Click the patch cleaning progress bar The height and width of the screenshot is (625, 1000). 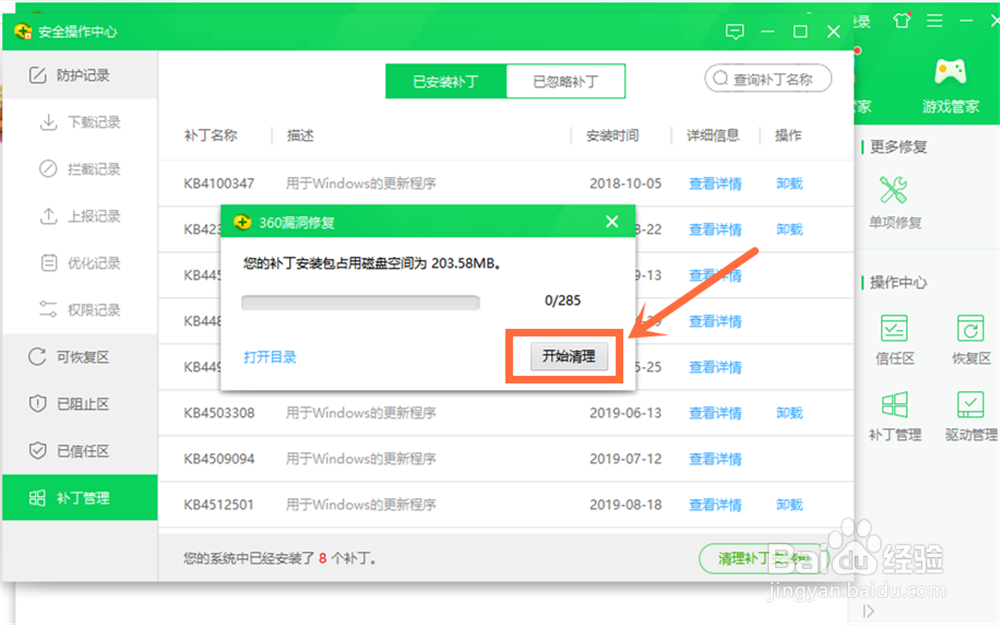[360, 302]
